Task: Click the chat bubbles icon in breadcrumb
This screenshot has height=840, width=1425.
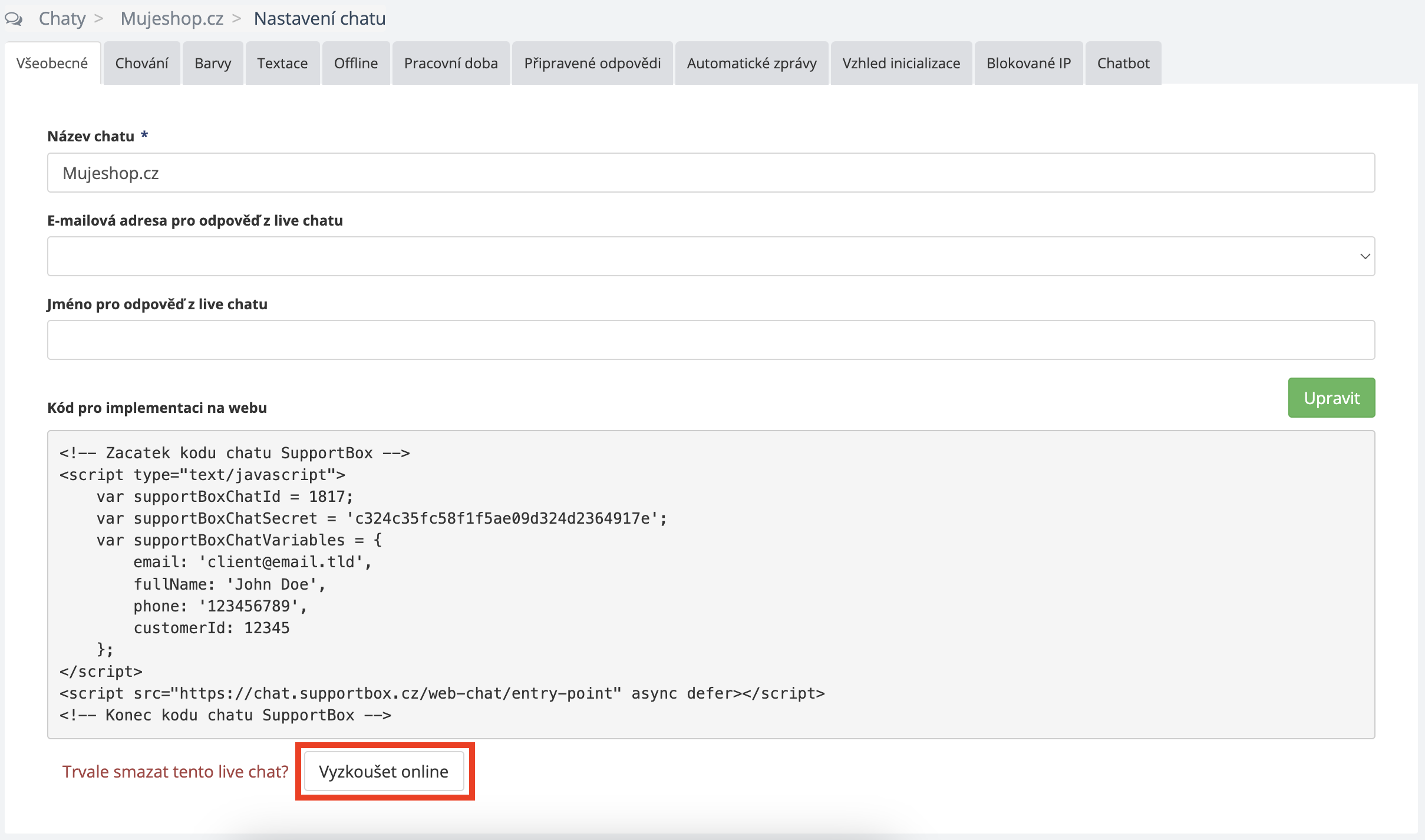Action: coord(14,19)
